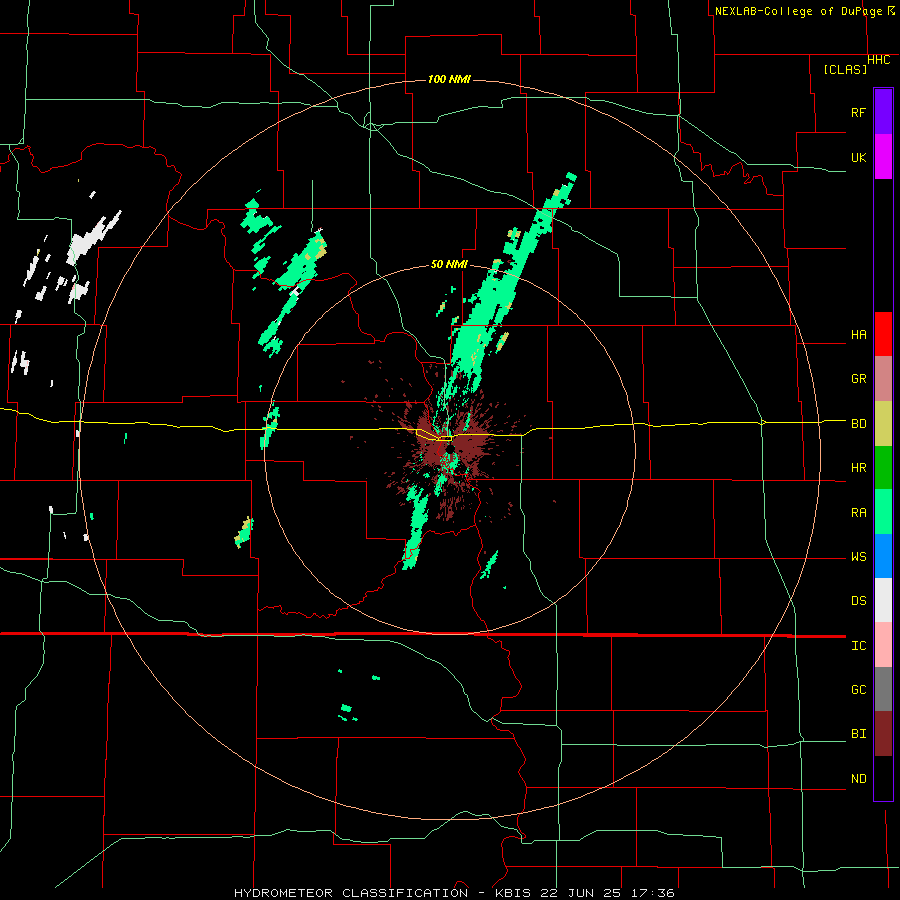Click the IC legend label

(x=858, y=646)
